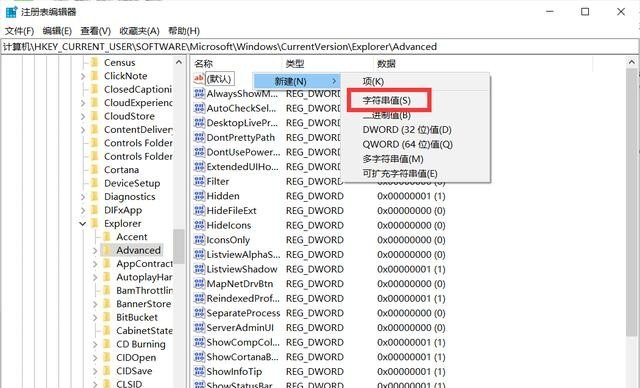This screenshot has height=388, width=640.
Task: Choose DWORD (32 位)值(D) in submenu
Action: pyautogui.click(x=407, y=130)
